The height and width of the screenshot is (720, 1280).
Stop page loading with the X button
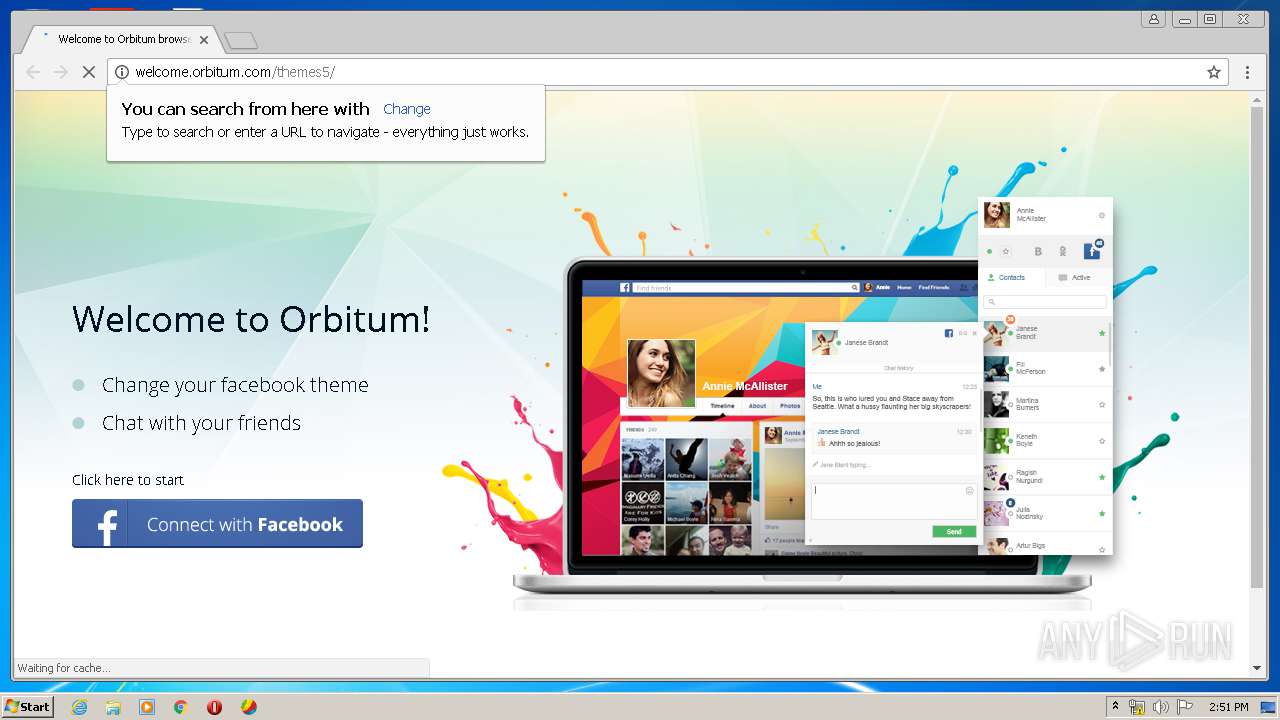(x=88, y=72)
